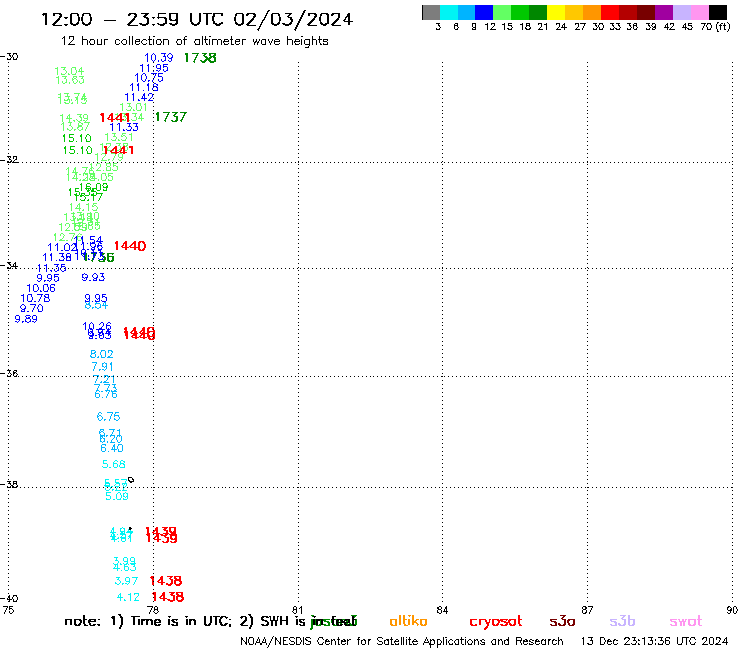Image resolution: width=740 pixels, height=650 pixels.
Task: Select the orange swatch in the color scale
Action: coord(592,12)
